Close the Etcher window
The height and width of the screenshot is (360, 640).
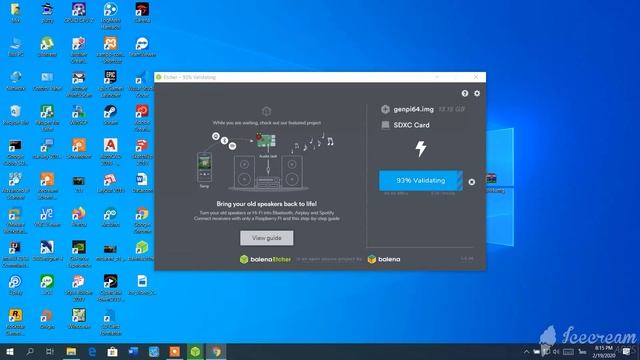point(476,77)
